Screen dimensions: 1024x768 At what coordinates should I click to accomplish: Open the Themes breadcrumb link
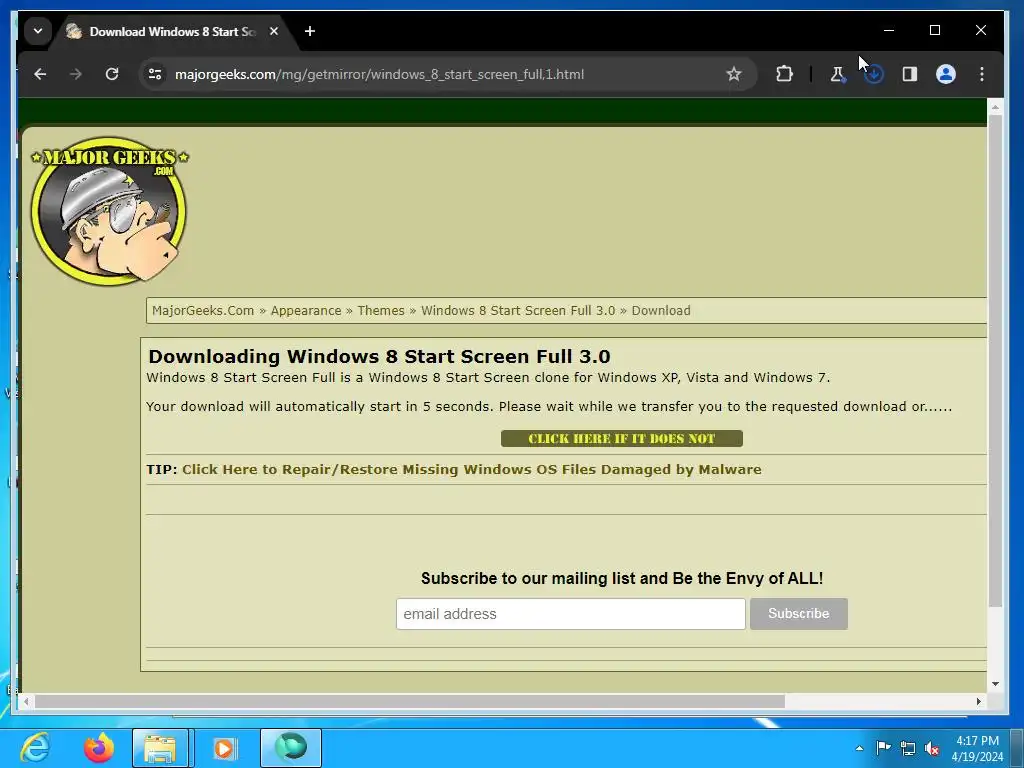[x=381, y=311]
